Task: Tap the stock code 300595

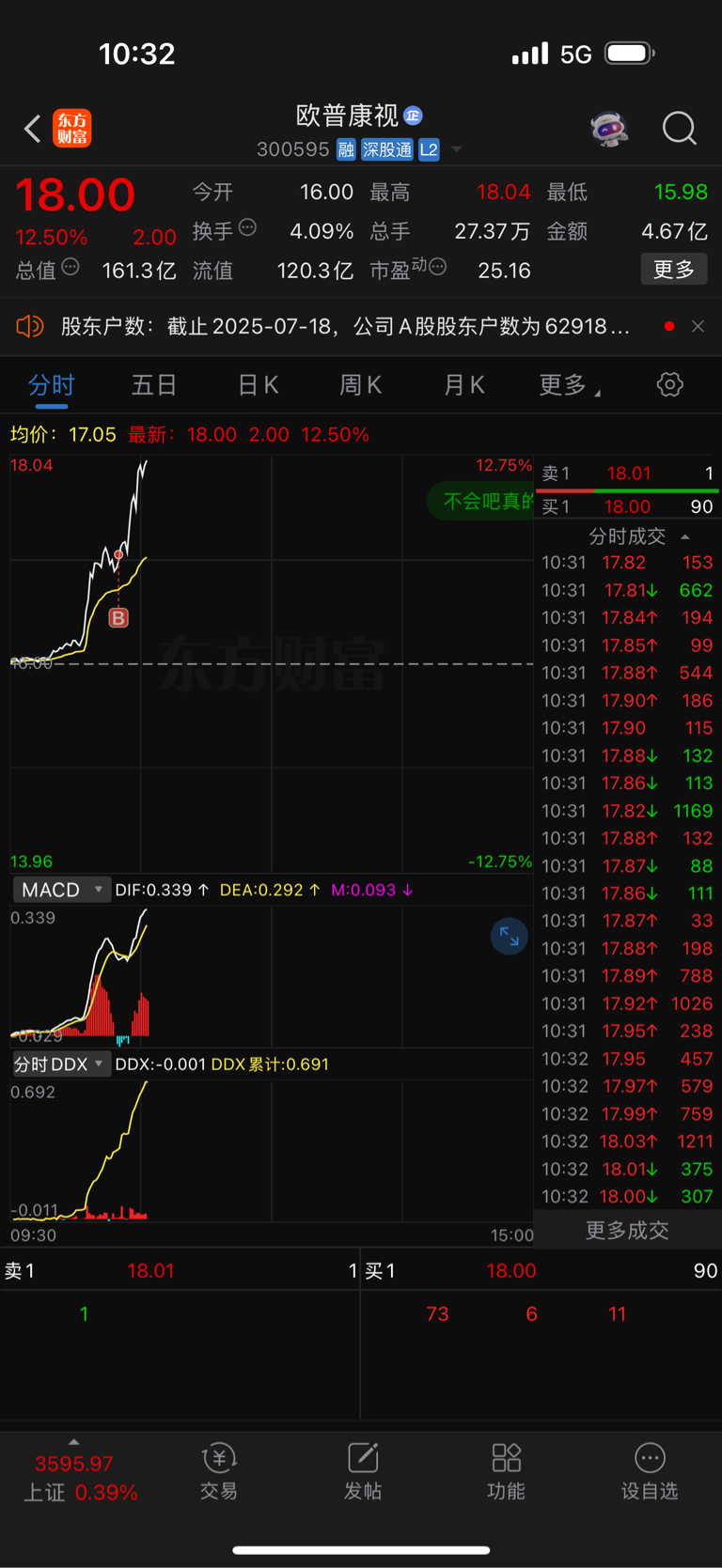Action: pos(292,149)
